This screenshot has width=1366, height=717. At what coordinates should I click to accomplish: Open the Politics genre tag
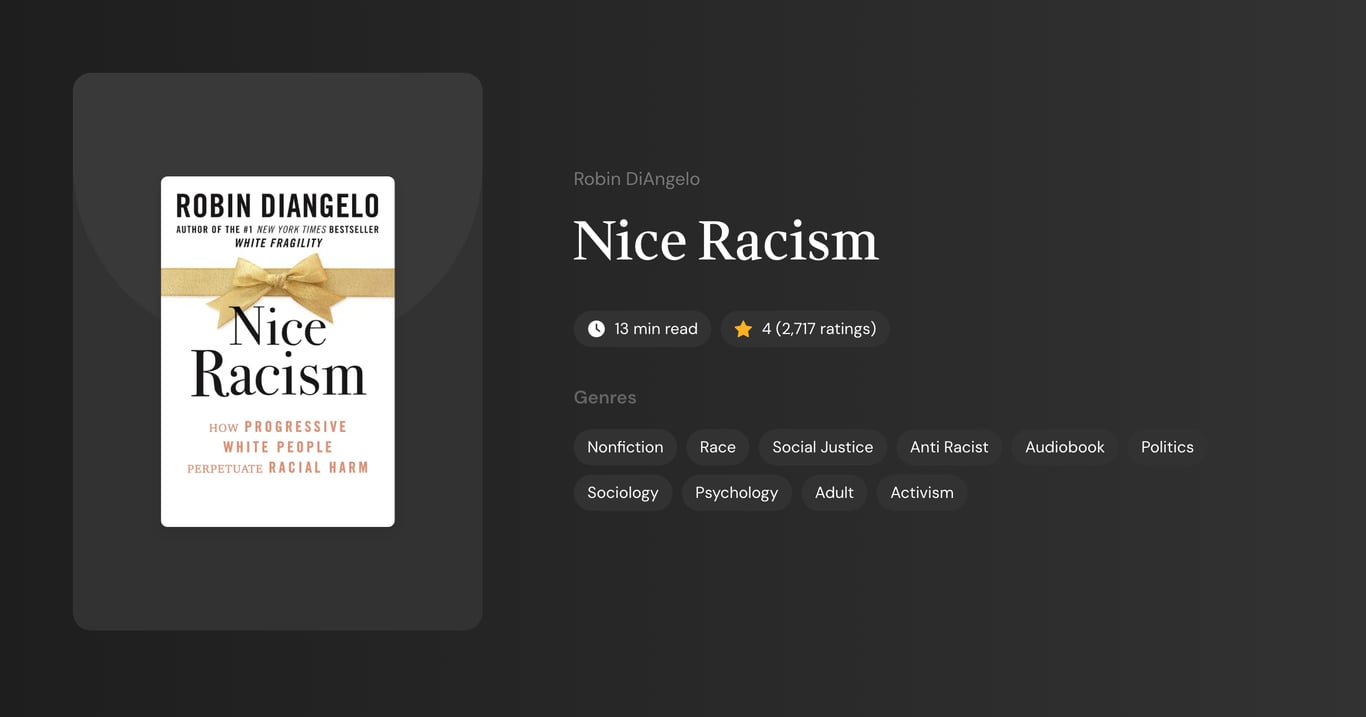coord(1166,447)
